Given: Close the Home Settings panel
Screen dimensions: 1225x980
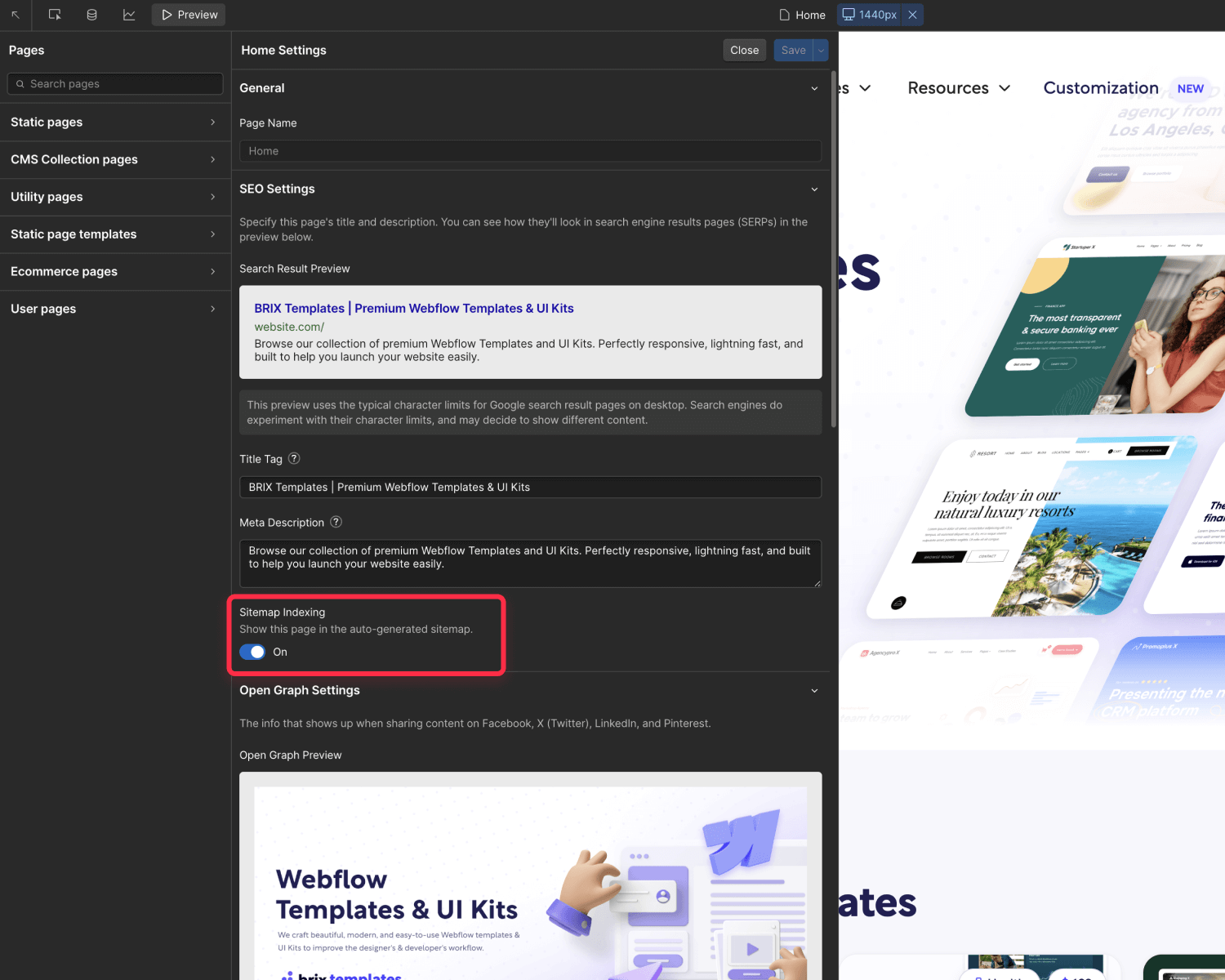Looking at the screenshot, I should pyautogui.click(x=744, y=50).
